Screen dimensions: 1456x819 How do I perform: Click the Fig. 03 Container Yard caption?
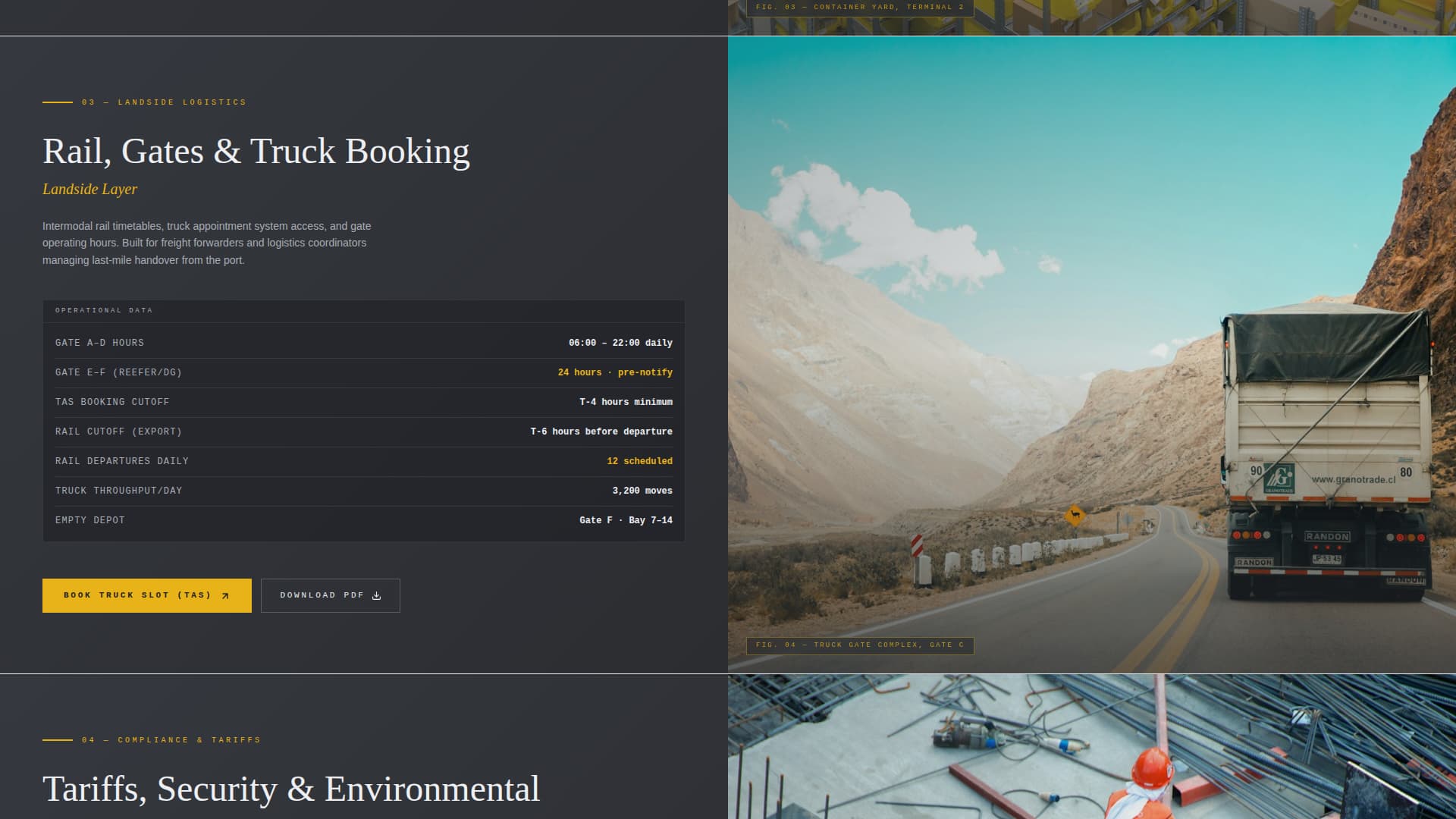pyautogui.click(x=859, y=8)
